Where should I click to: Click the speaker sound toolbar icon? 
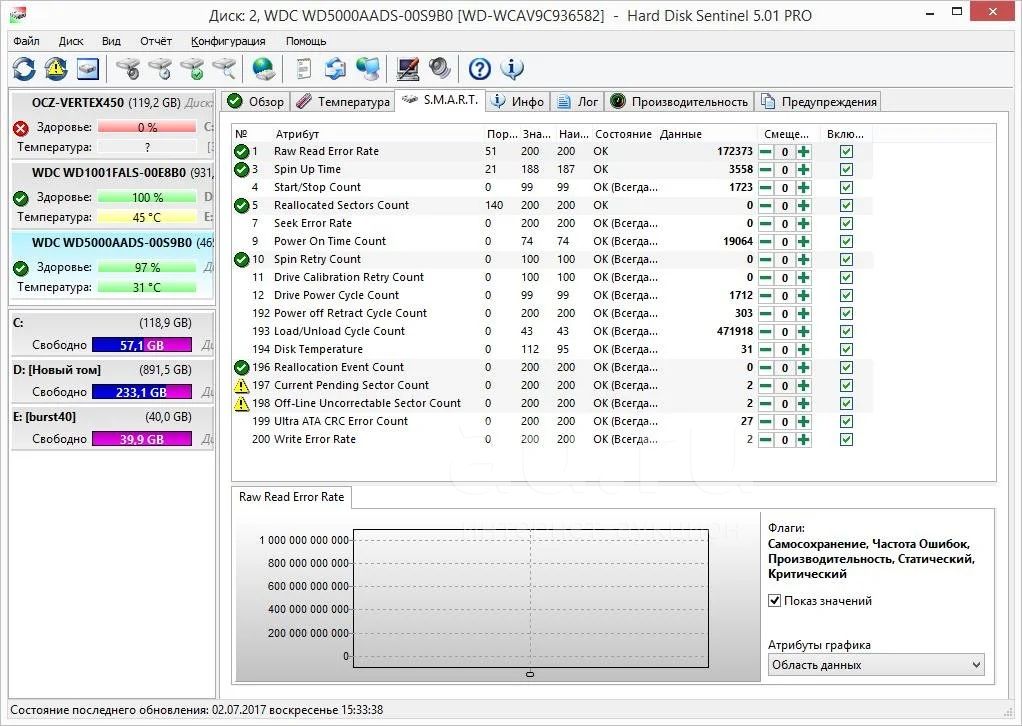(x=440, y=68)
